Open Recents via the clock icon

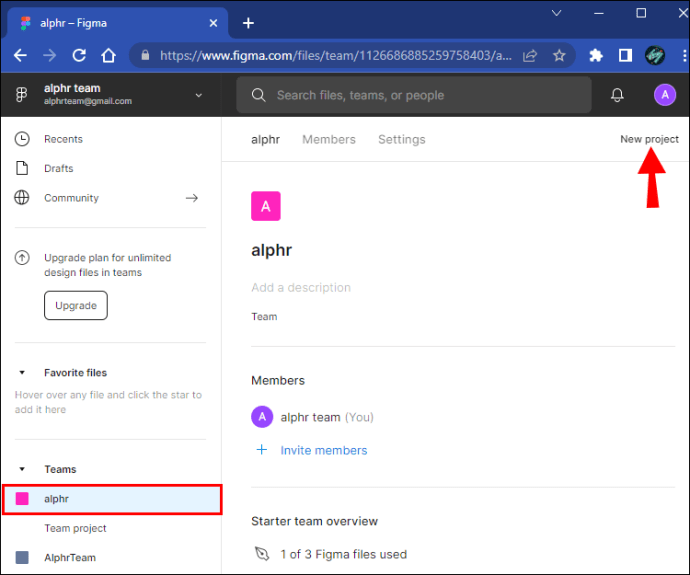(22, 139)
